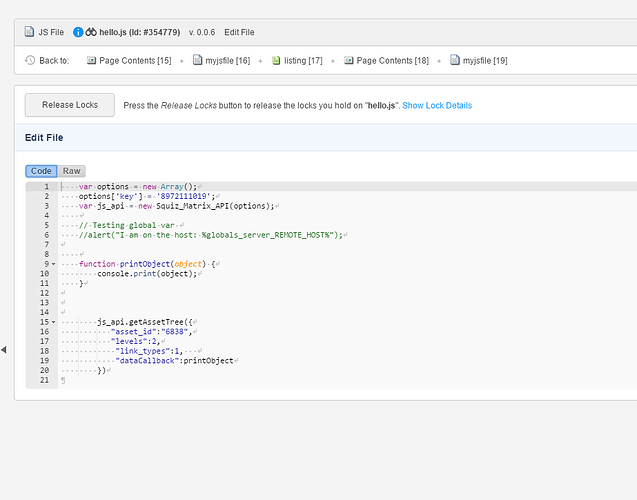This screenshot has height=500, width=637.
Task: Expand the left side panel arrow
Action: tap(4, 349)
